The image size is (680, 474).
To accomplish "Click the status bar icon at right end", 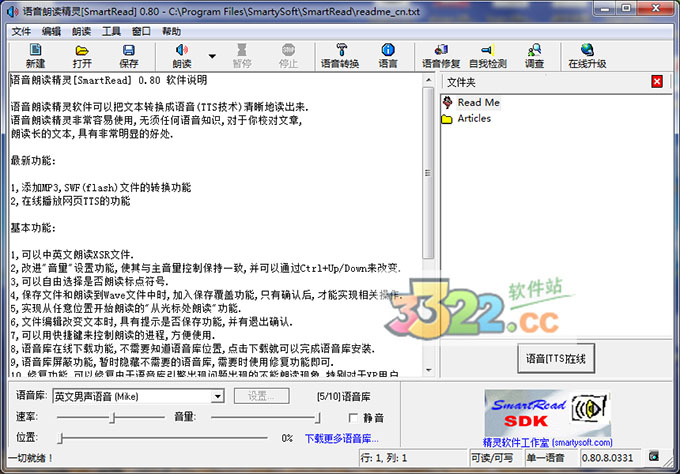I will click(654, 456).
